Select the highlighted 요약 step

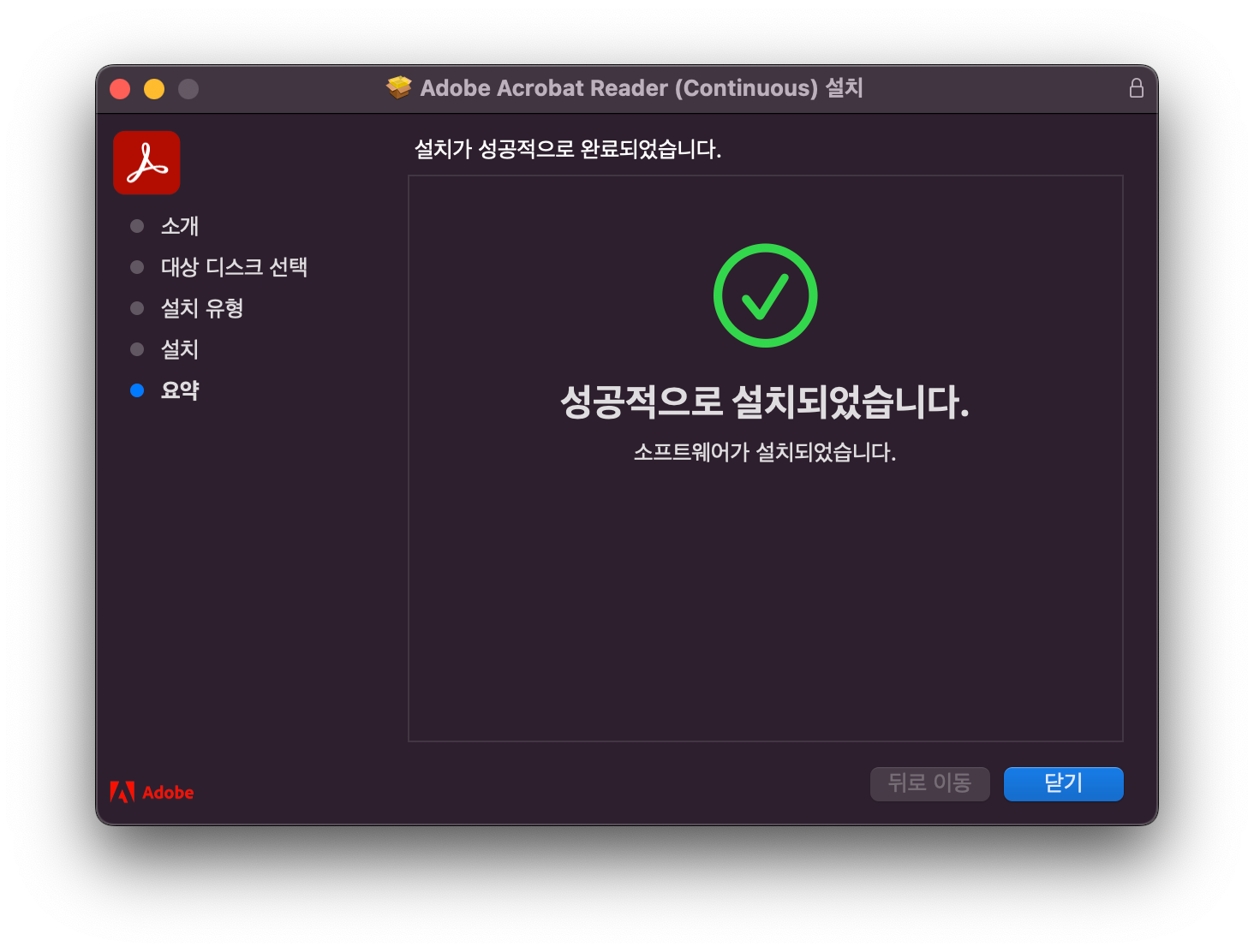pos(181,390)
